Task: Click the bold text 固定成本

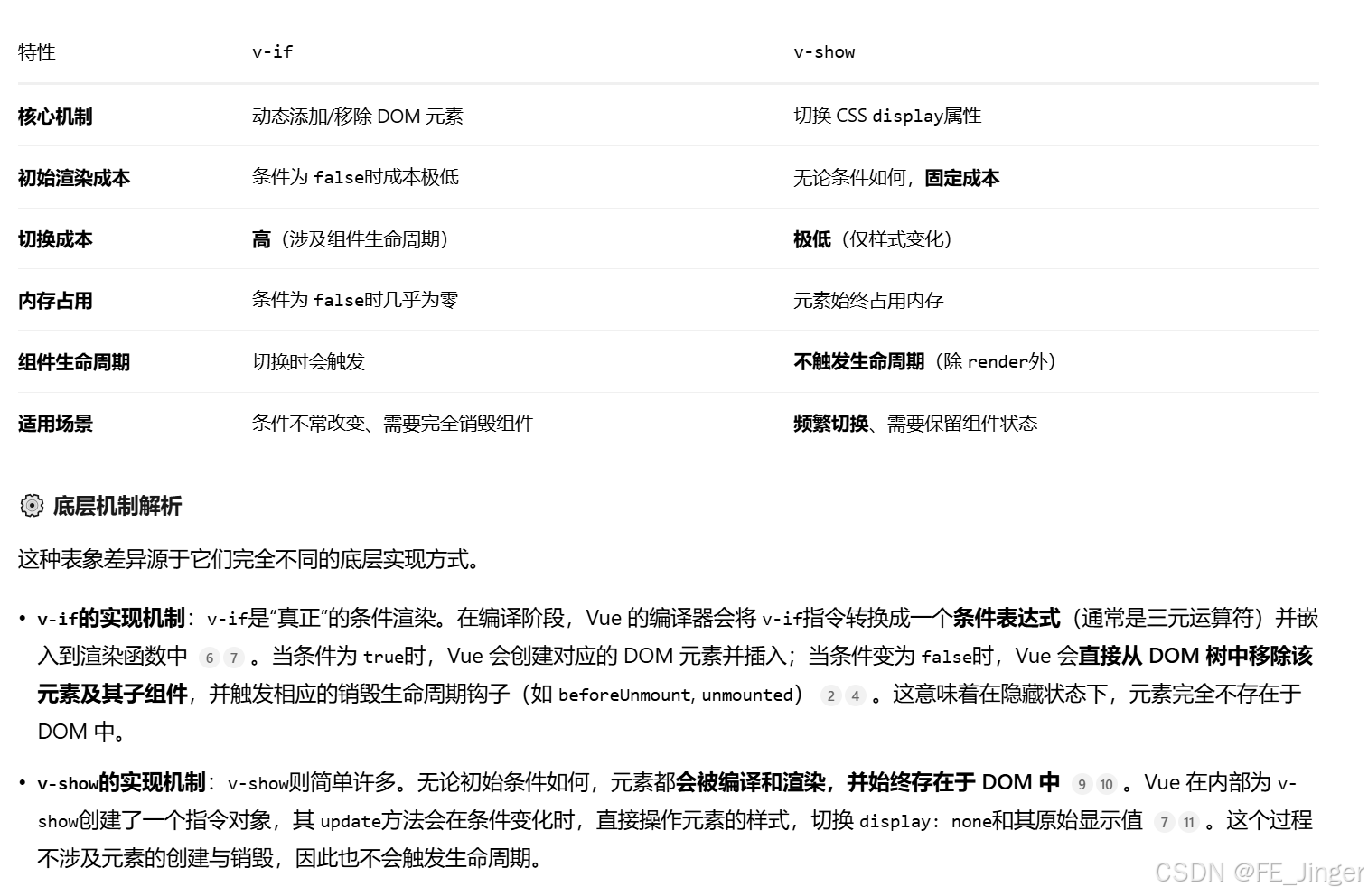Action: click(962, 178)
